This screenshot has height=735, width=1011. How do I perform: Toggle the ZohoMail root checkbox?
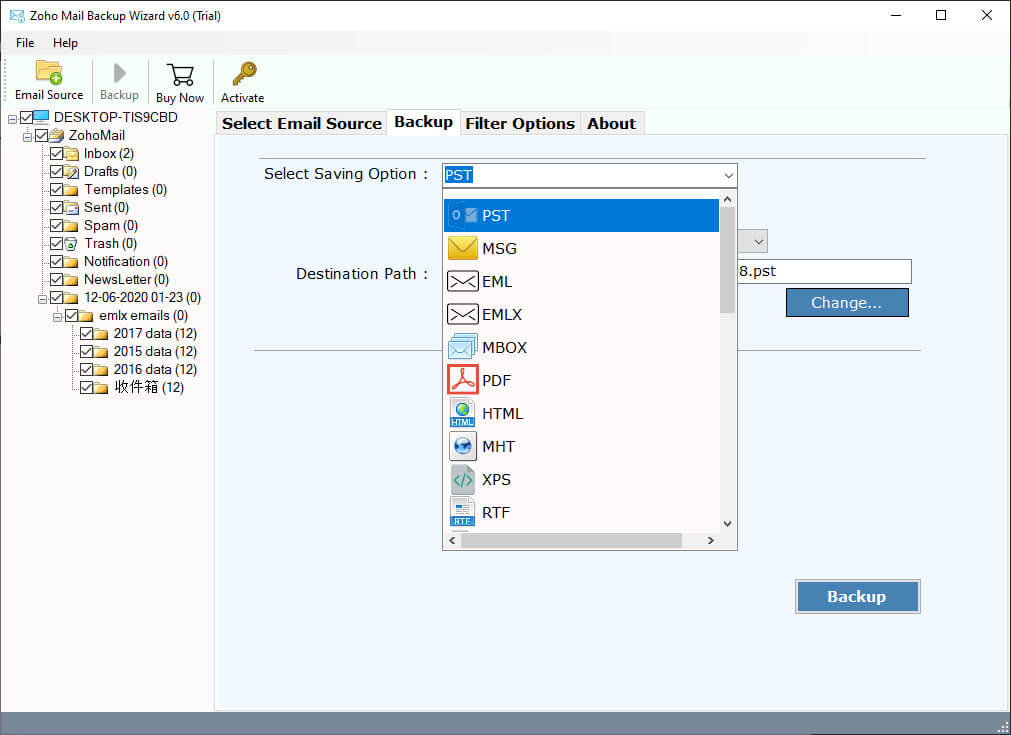click(41, 135)
